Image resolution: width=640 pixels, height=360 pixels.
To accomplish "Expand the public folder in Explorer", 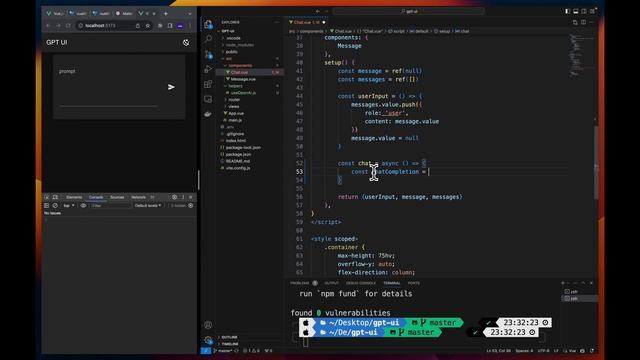I will pyautogui.click(x=231, y=52).
